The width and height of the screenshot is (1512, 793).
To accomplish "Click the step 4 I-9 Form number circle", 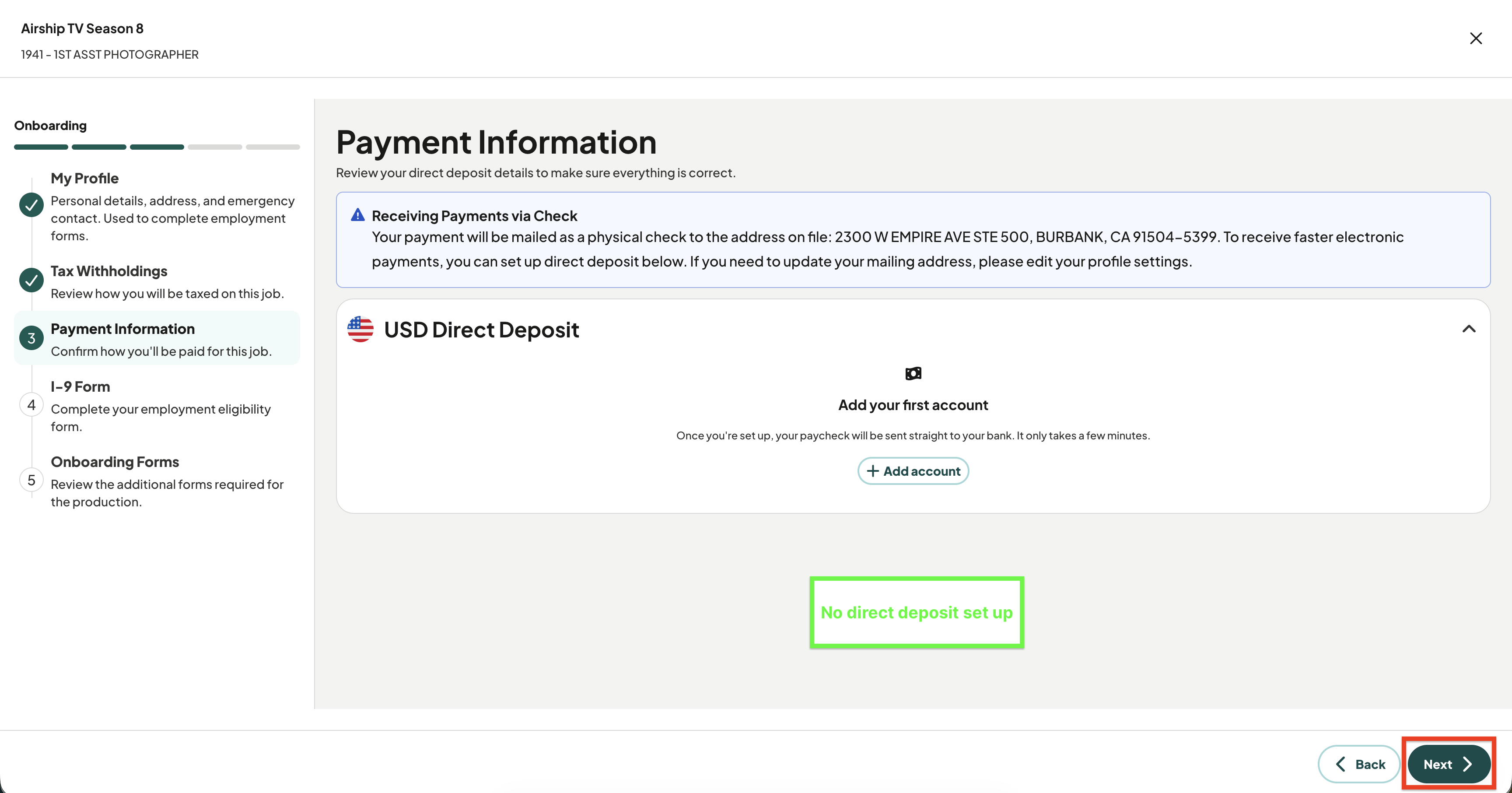I will [31, 405].
